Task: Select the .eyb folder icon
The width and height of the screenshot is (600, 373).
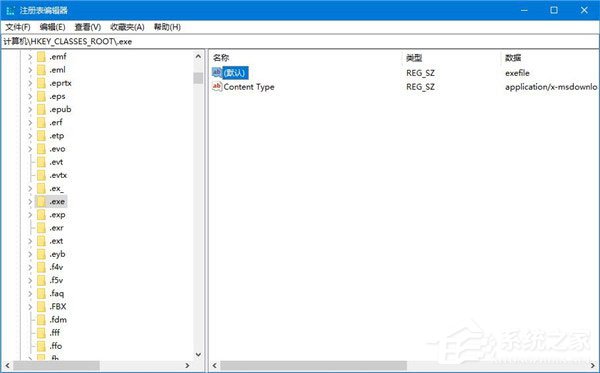Action: [41, 254]
